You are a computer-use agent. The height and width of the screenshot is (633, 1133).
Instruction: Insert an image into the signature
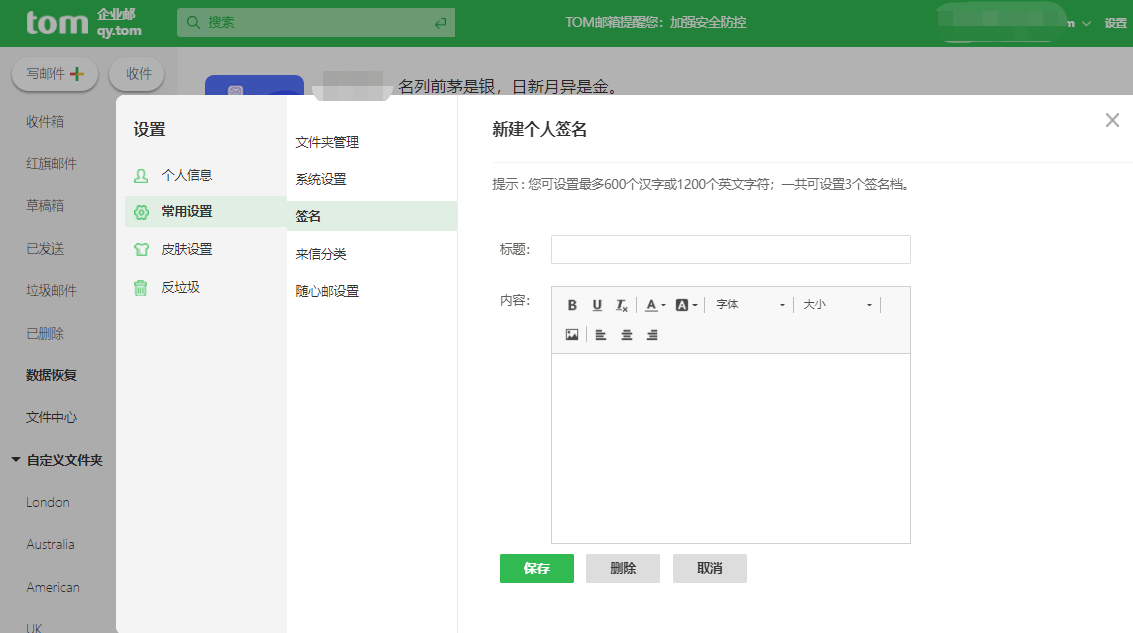click(572, 335)
